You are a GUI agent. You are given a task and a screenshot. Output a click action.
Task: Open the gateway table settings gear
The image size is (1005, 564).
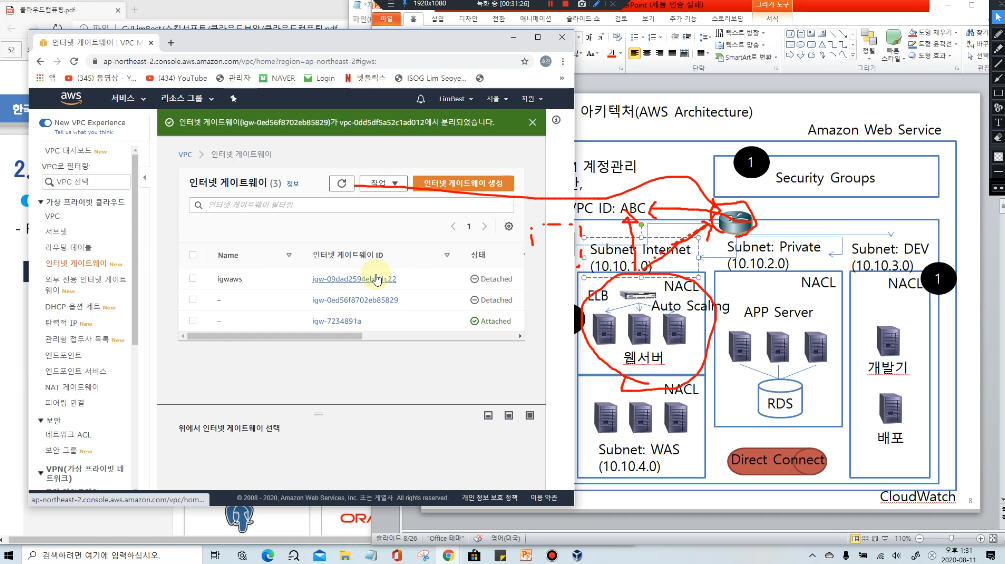pyautogui.click(x=508, y=226)
